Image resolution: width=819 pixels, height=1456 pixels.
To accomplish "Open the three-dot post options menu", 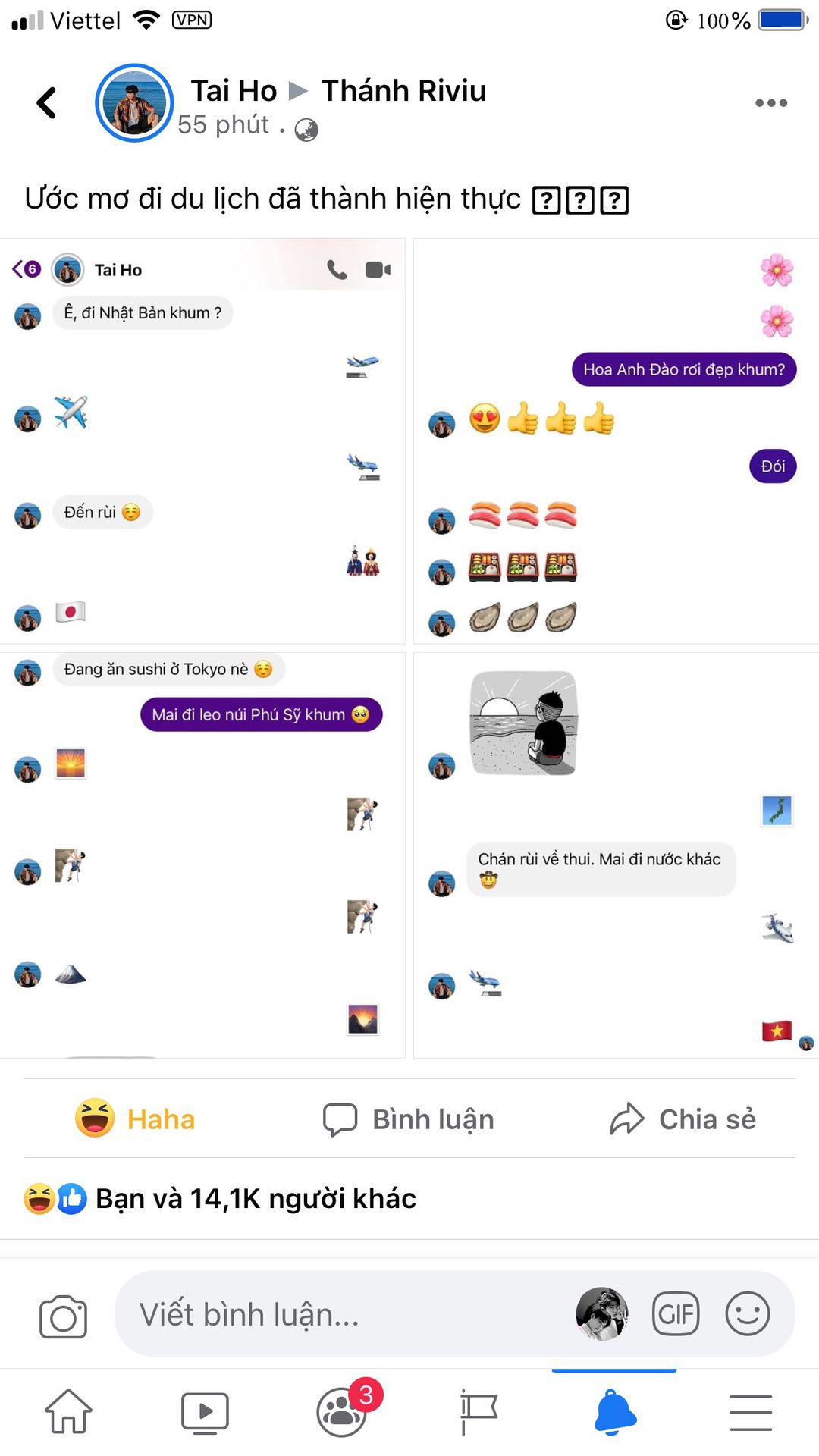I will click(771, 103).
